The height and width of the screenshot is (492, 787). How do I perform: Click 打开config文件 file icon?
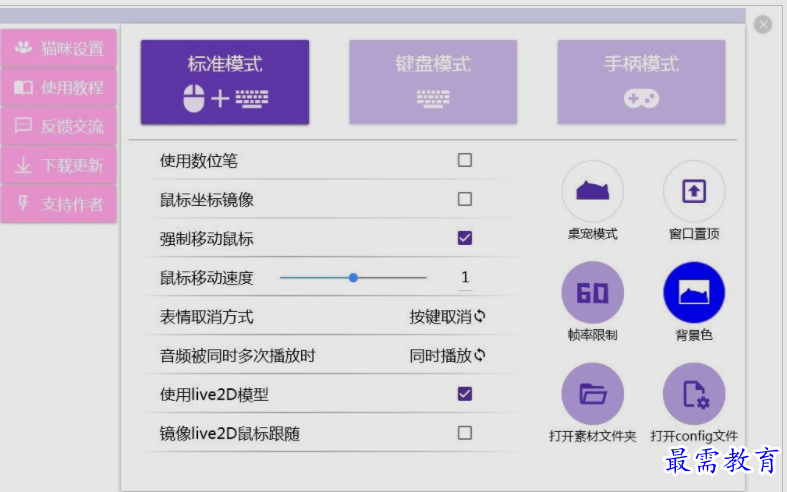(694, 394)
